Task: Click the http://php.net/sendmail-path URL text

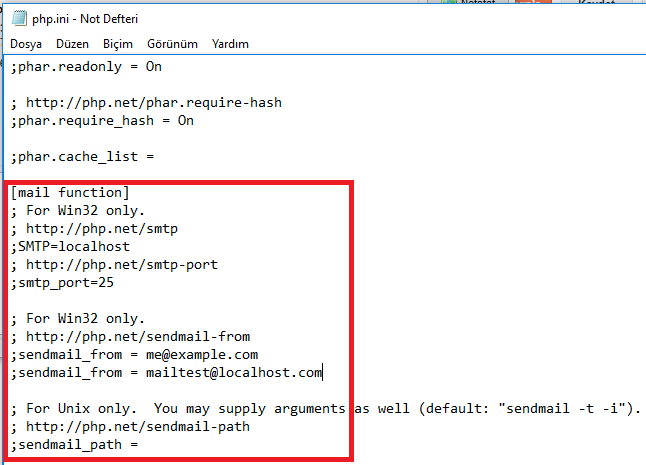Action: point(138,427)
